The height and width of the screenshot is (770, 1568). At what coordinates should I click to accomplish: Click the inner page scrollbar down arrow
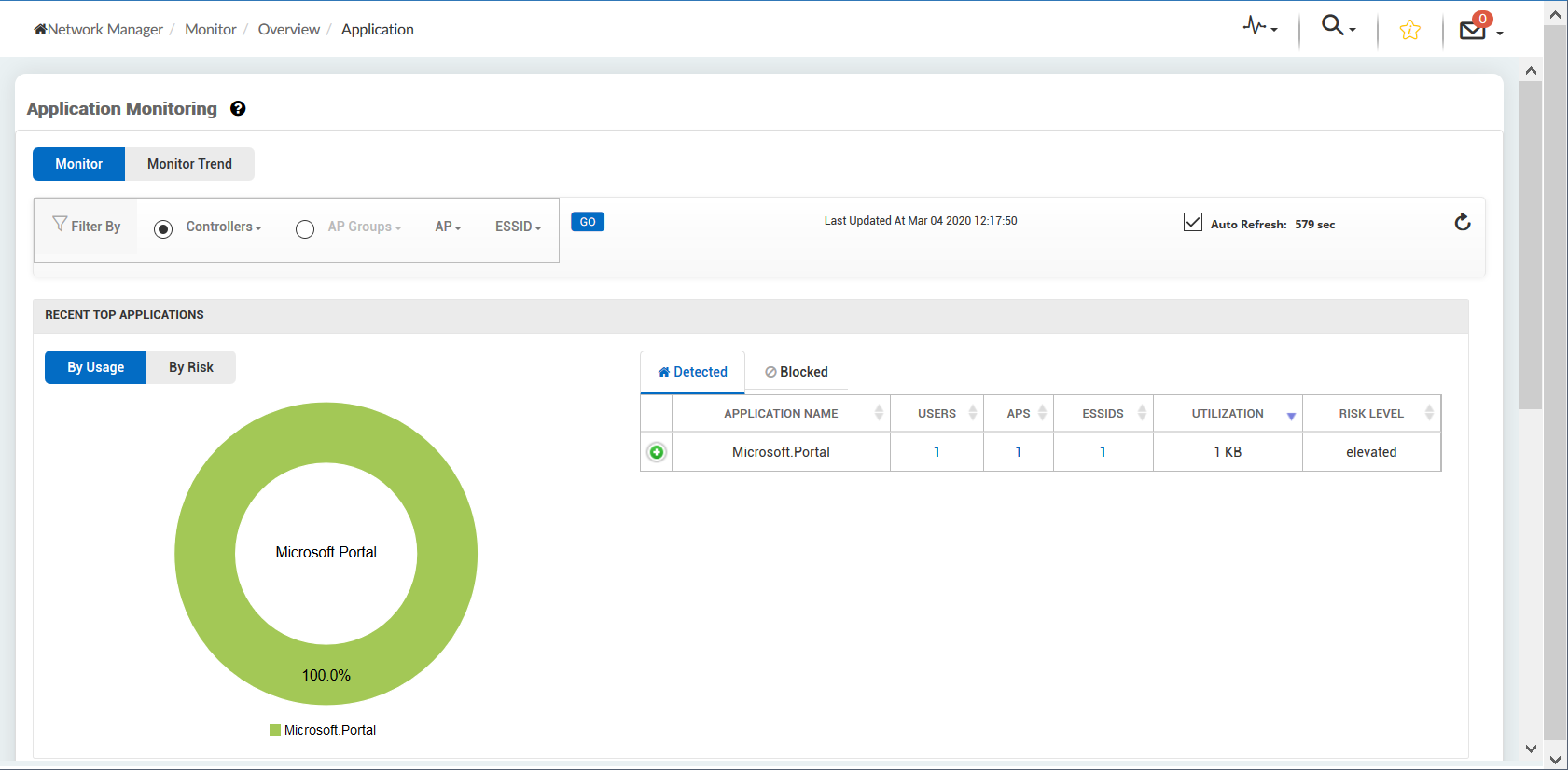1530,749
